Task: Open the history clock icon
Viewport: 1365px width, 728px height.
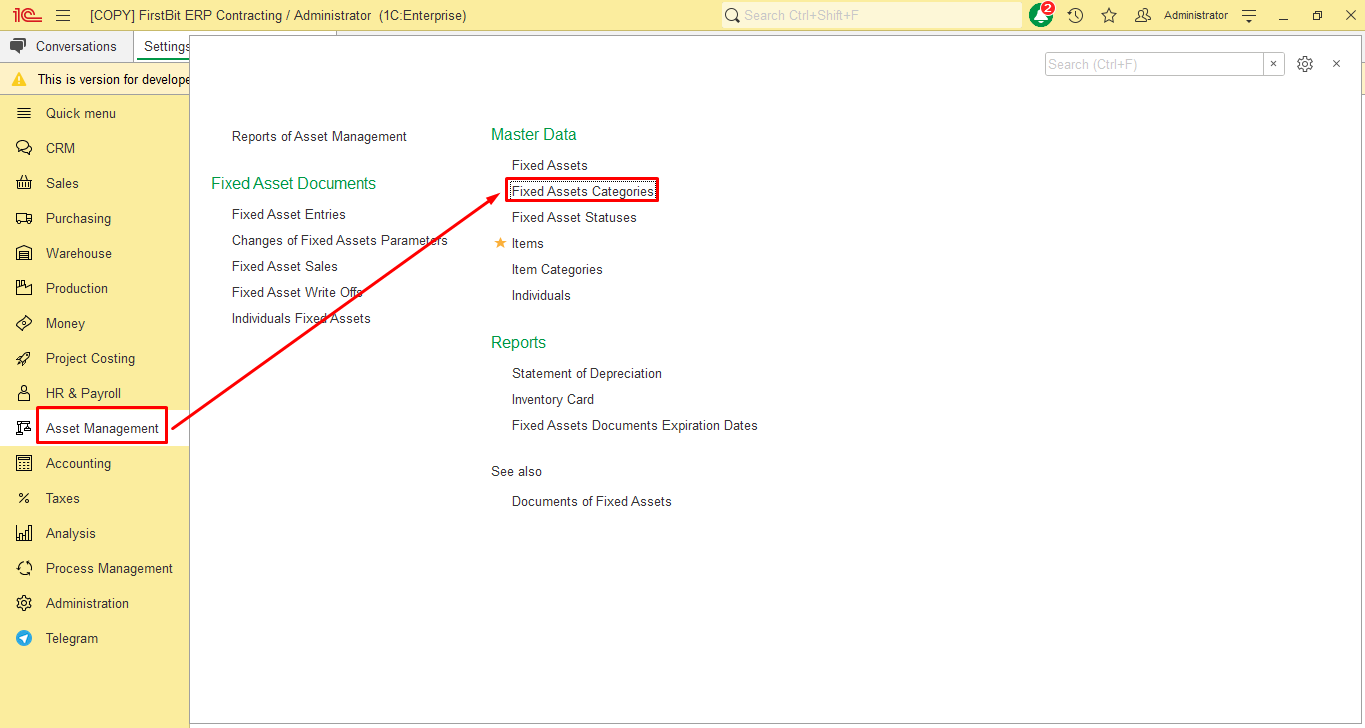Action: pyautogui.click(x=1075, y=16)
